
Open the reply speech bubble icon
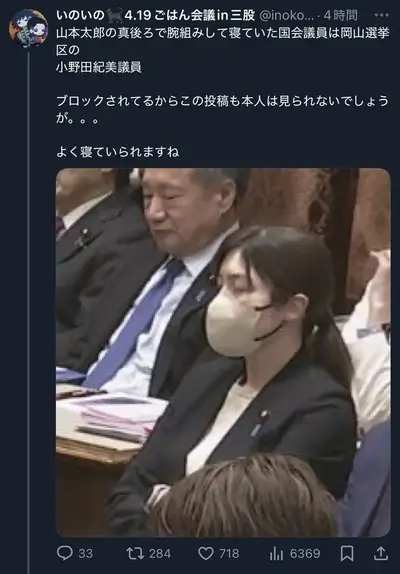click(x=65, y=553)
